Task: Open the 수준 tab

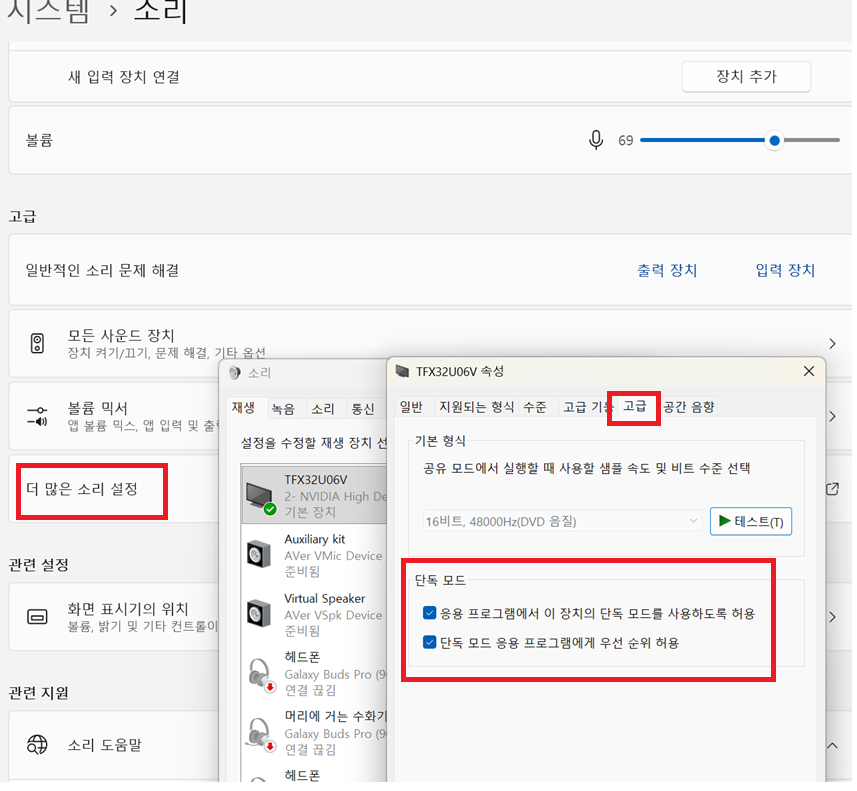Action: click(537, 409)
